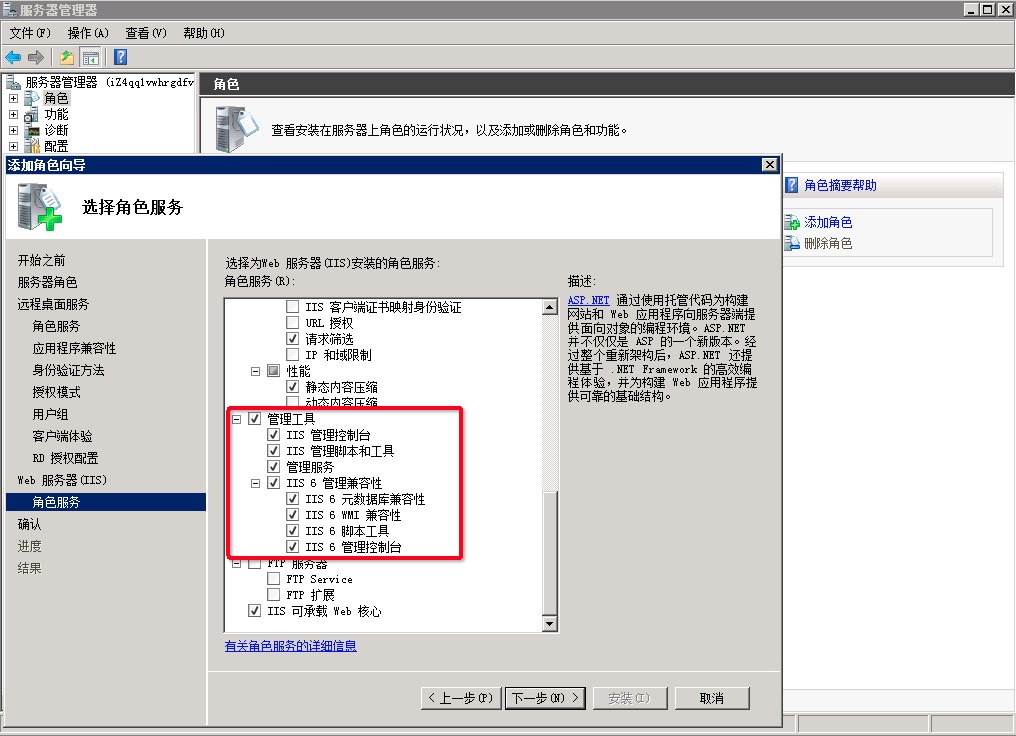Uncheck the IIS 管理控制台 checkbox
1016x736 pixels.
click(x=273, y=435)
